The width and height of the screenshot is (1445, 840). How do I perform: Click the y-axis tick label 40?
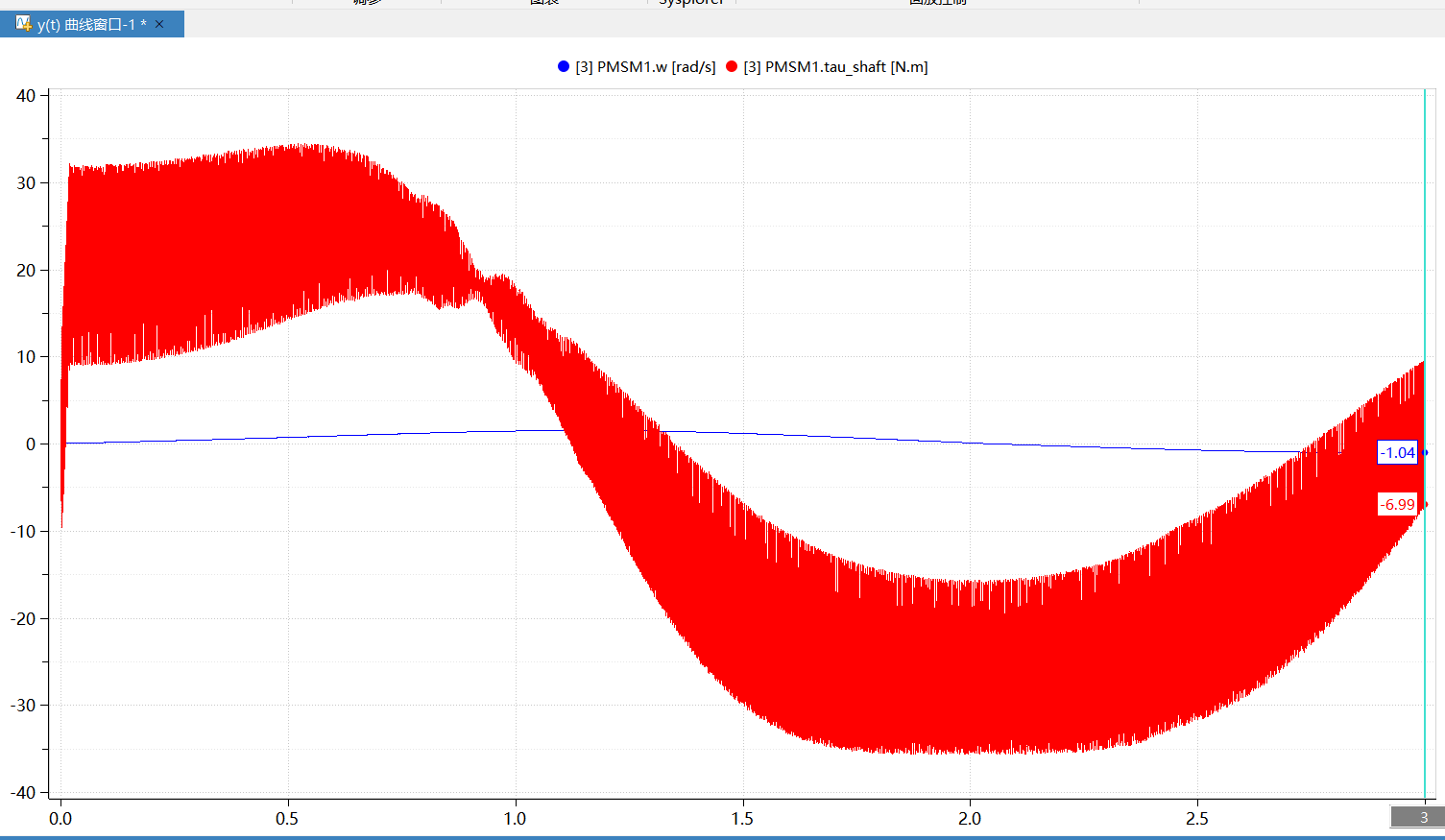click(26, 96)
